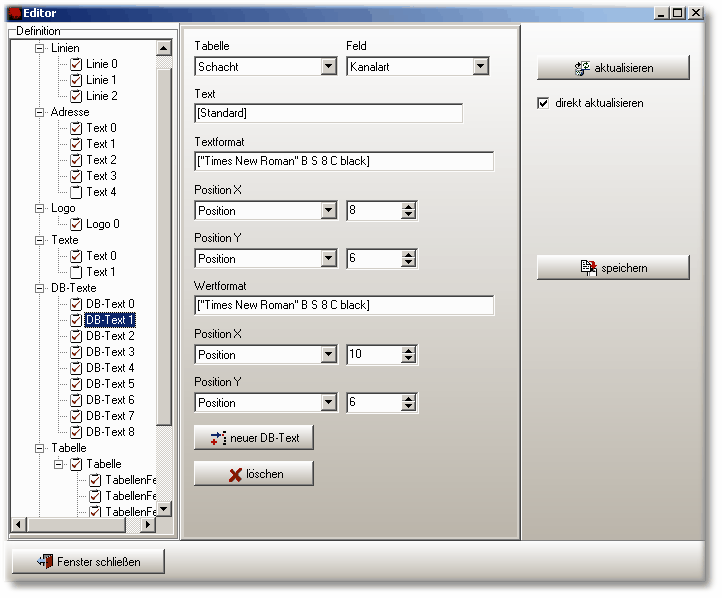
Task: Open the Wertformat Position Y dropdown
Action: coord(328,403)
